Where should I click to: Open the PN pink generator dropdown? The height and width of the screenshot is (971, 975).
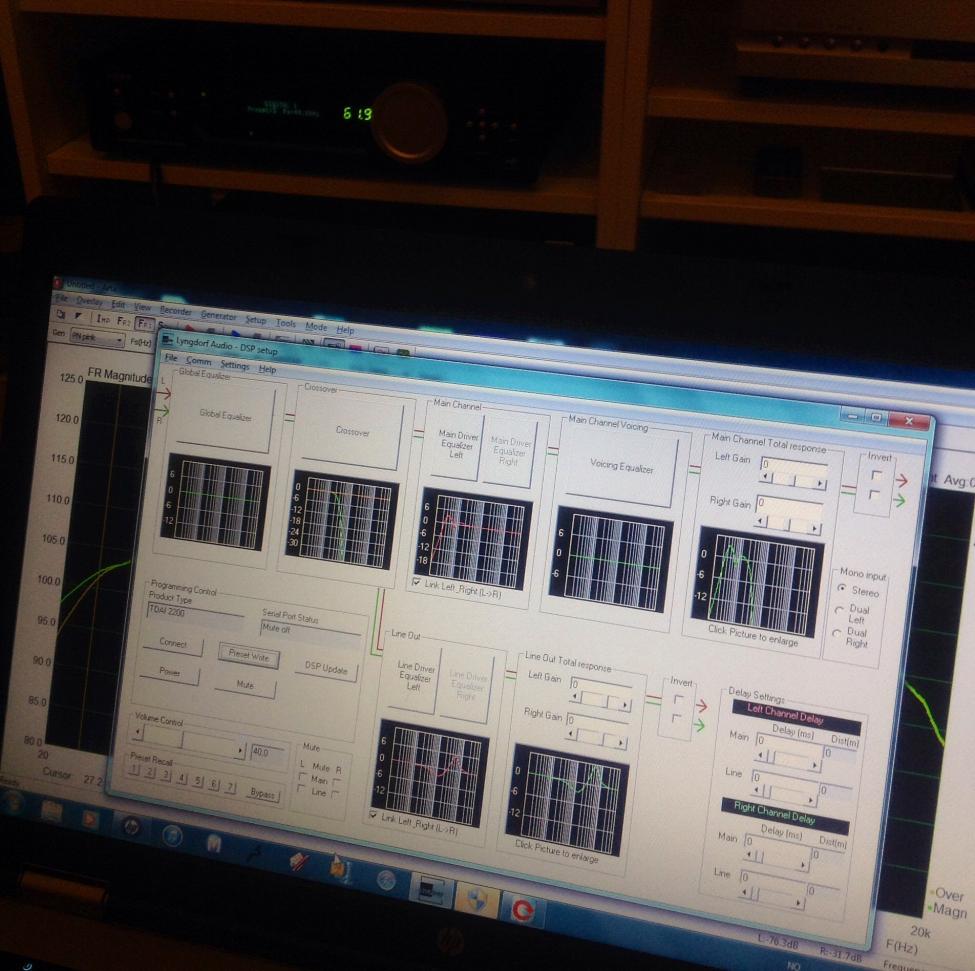point(97,338)
